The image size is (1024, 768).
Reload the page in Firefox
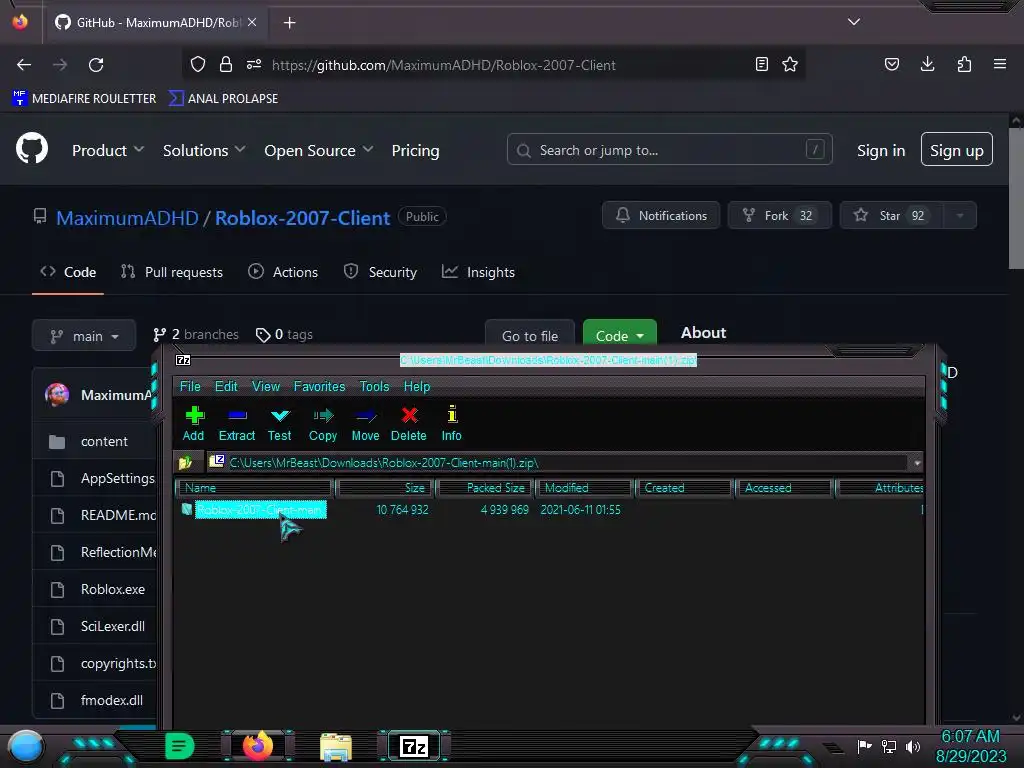(x=96, y=65)
